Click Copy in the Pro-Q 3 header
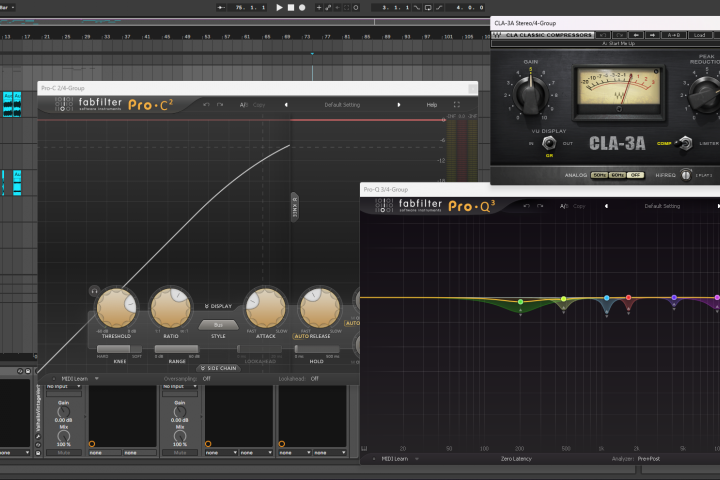The height and width of the screenshot is (480, 720). tap(579, 206)
